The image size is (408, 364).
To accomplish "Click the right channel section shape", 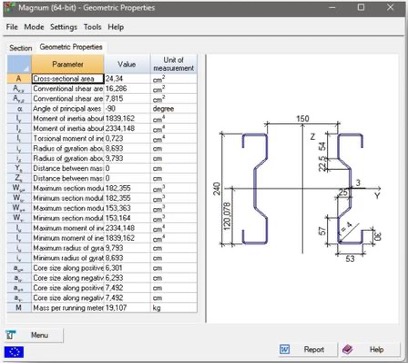I will (350, 189).
